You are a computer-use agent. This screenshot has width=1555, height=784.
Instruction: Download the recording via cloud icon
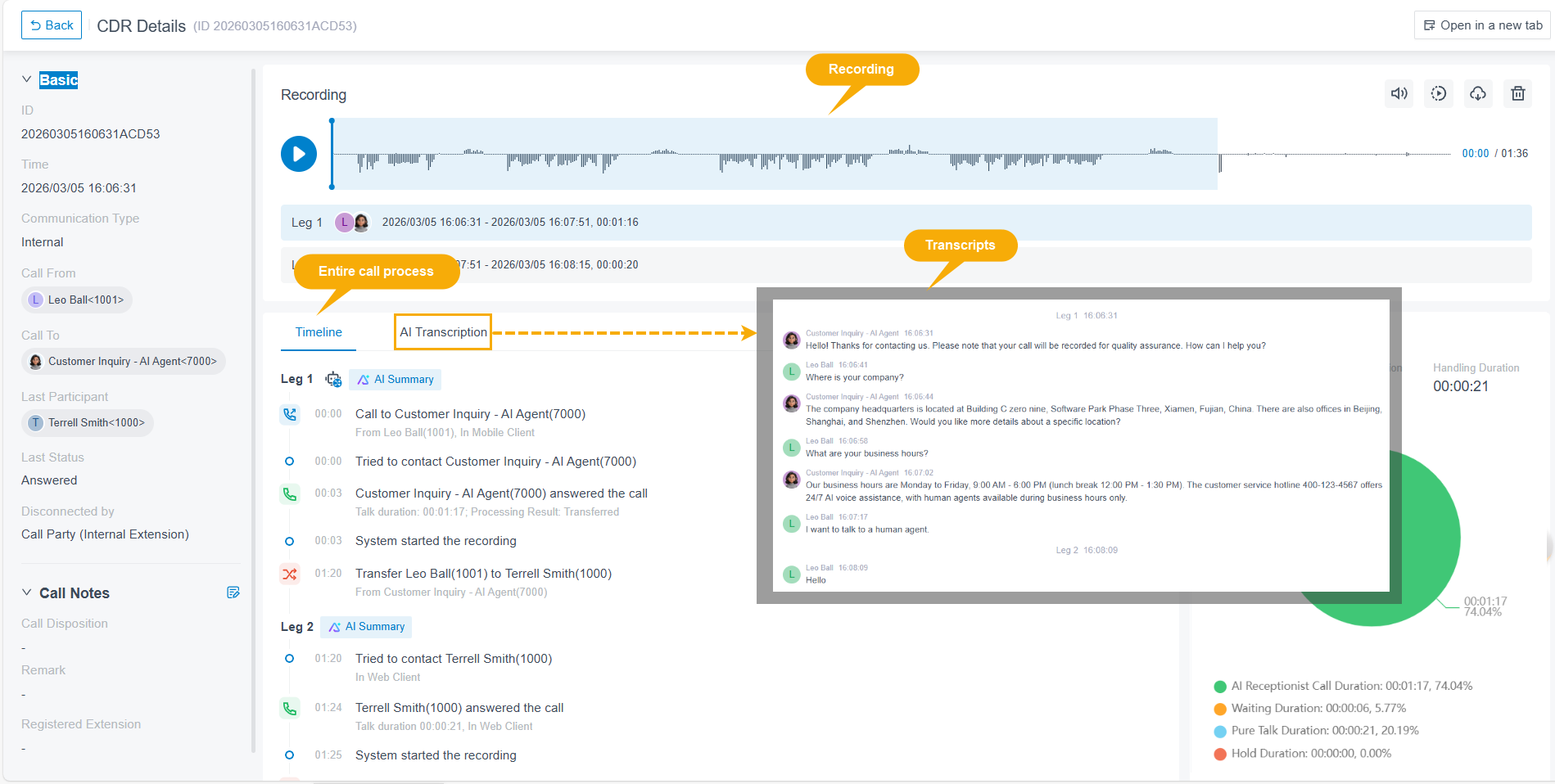pos(1478,93)
